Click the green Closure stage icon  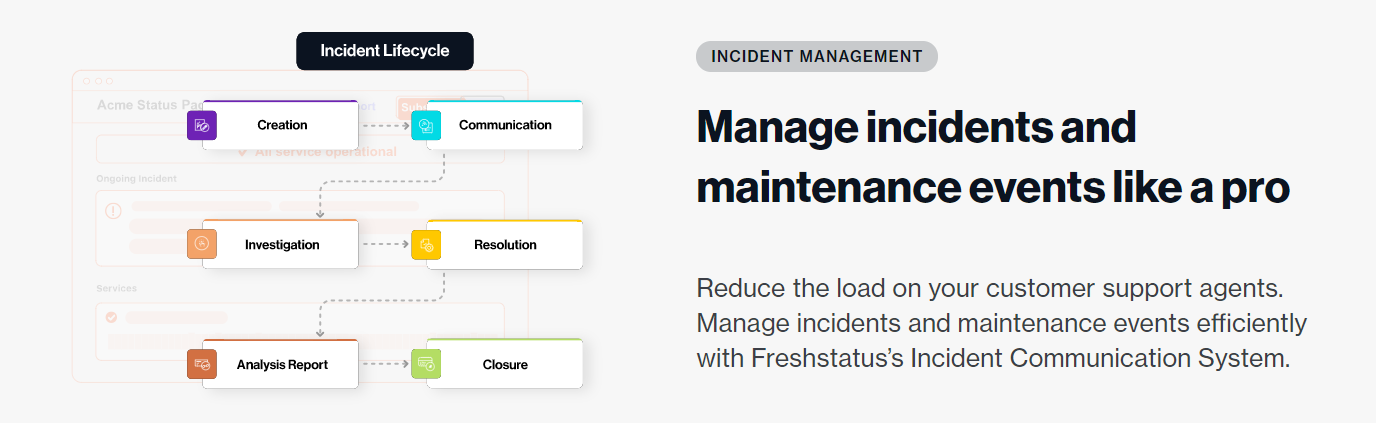coord(426,364)
